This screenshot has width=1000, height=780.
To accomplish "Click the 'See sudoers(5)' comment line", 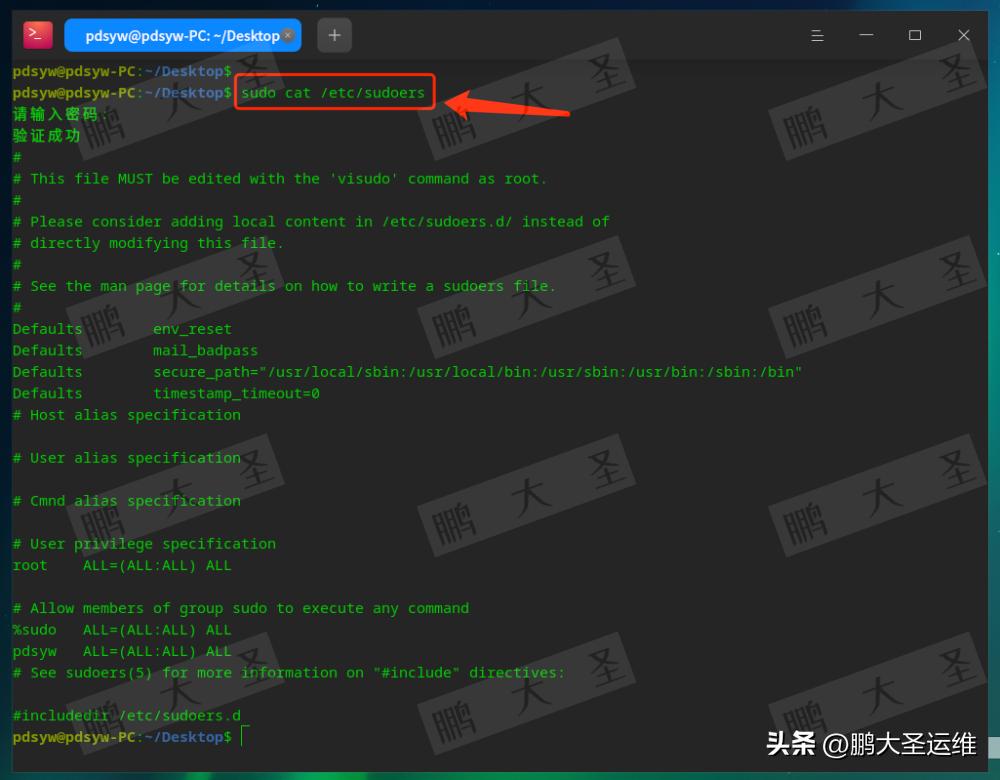I will coord(288,673).
